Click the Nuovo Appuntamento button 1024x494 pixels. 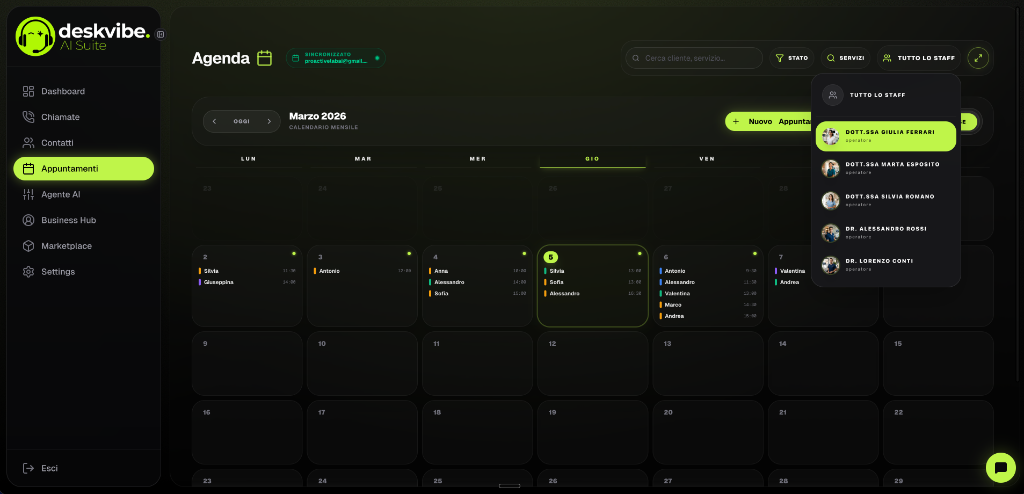point(768,122)
